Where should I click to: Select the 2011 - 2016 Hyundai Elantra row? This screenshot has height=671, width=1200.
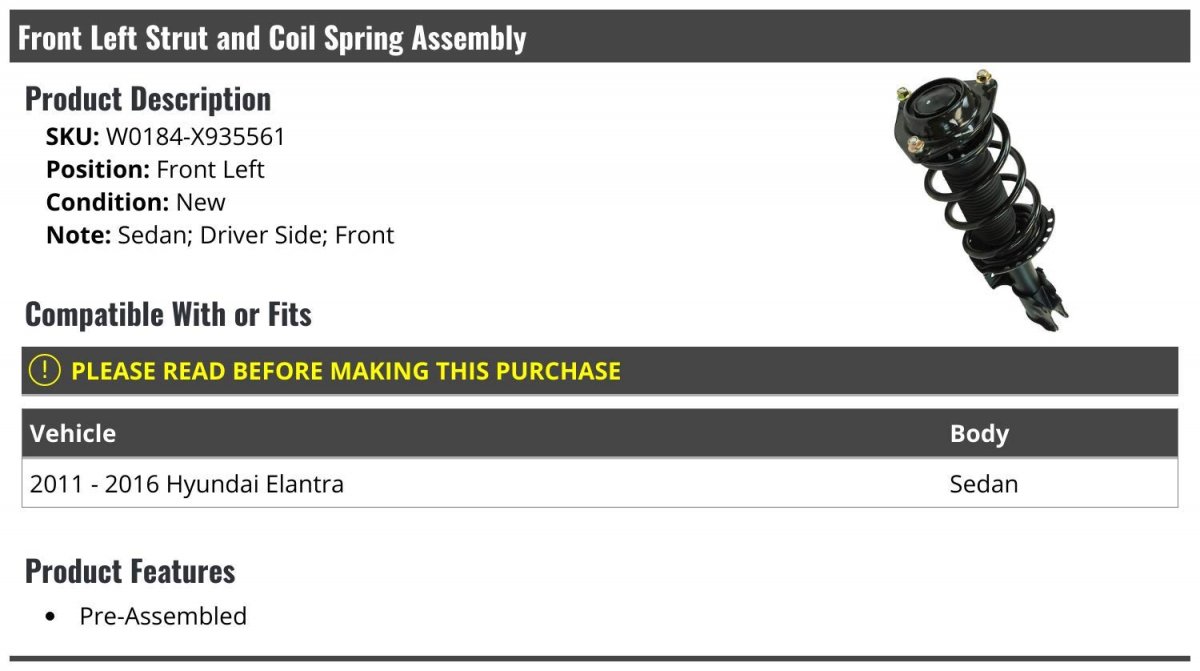click(x=600, y=483)
